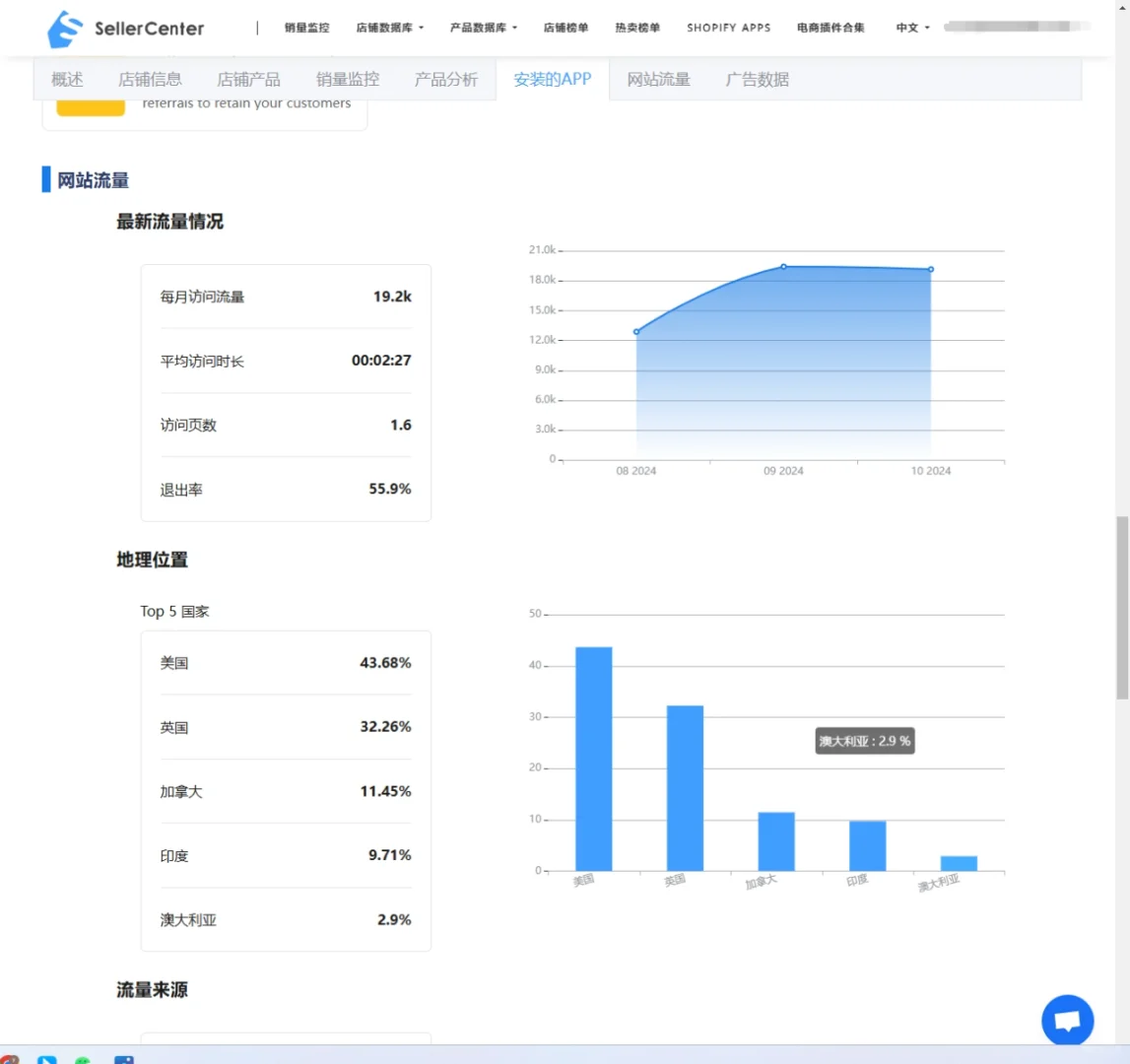The image size is (1130, 1064).
Task: Open 热卖榜单 from the top menu
Action: 637,28
